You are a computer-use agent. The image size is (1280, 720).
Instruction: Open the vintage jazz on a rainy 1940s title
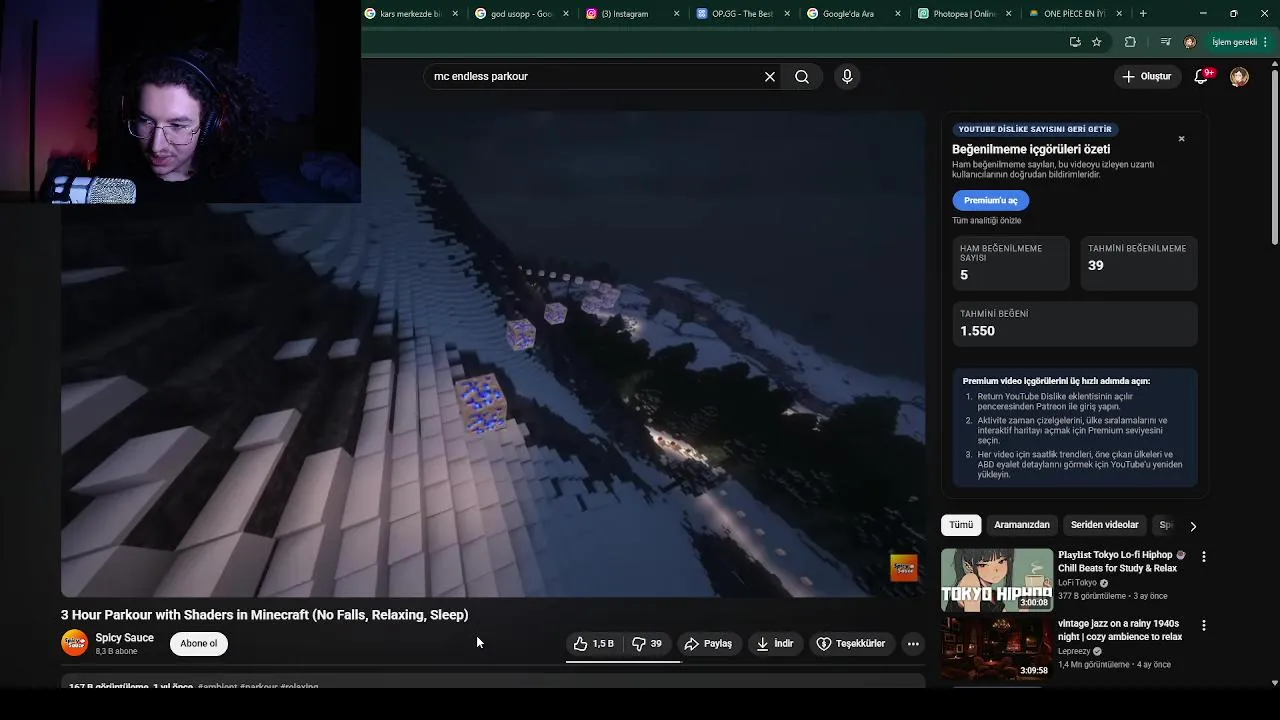click(x=1120, y=630)
